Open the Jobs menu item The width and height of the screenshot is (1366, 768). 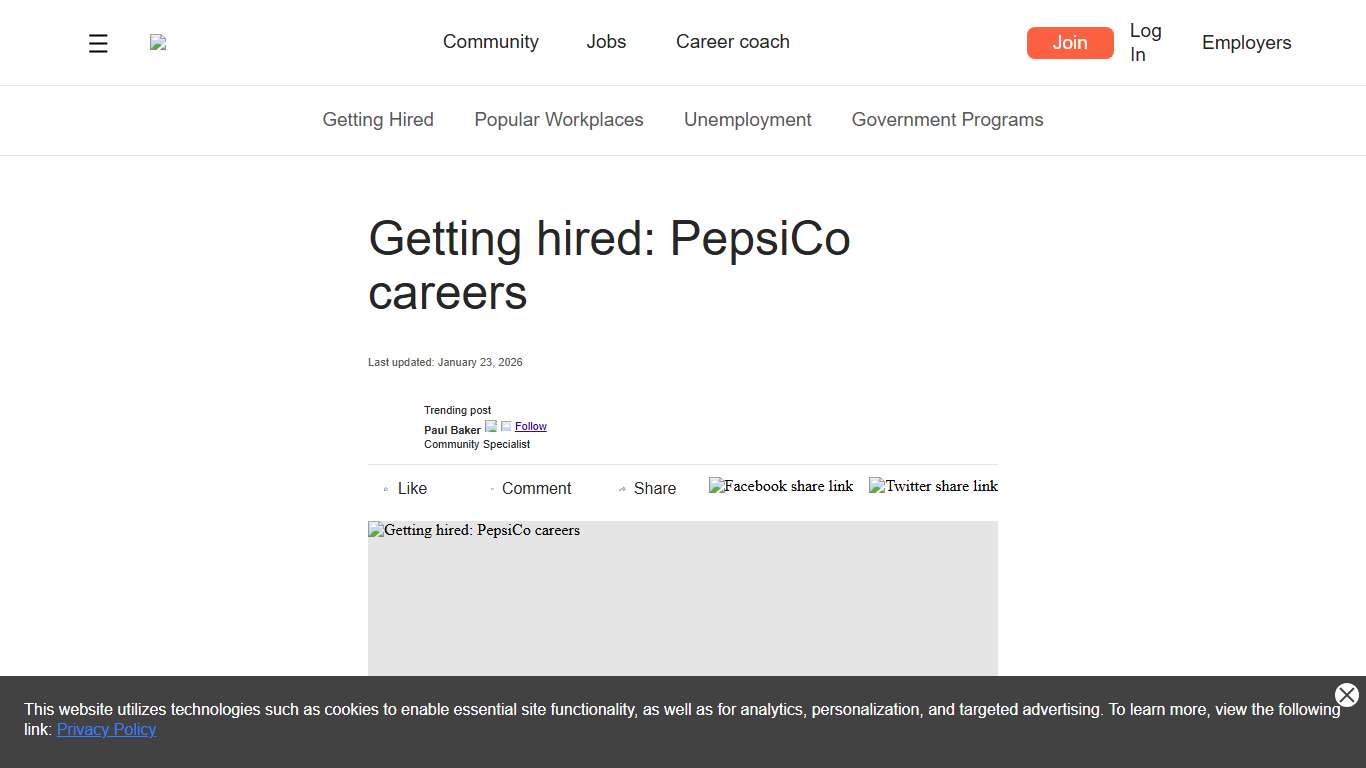pyautogui.click(x=606, y=42)
